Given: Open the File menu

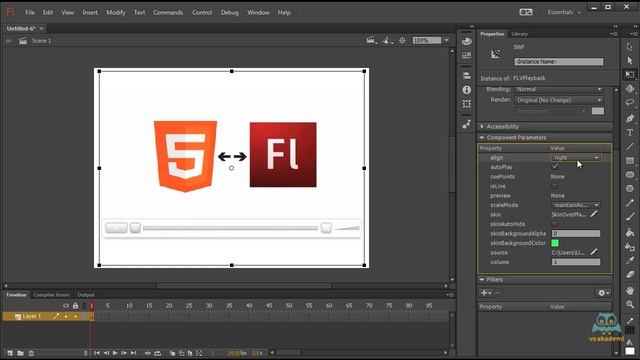Looking at the screenshot, I should pyautogui.click(x=30, y=13).
